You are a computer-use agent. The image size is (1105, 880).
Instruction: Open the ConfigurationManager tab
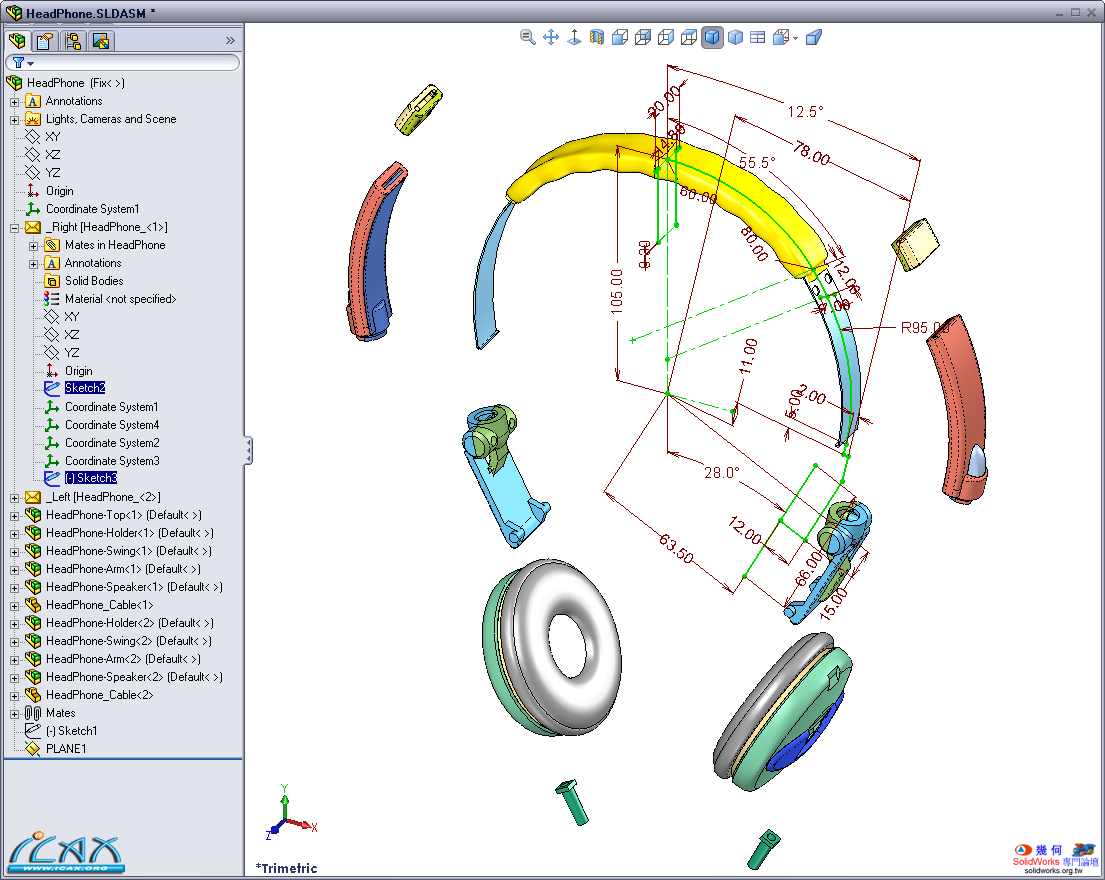pos(72,41)
